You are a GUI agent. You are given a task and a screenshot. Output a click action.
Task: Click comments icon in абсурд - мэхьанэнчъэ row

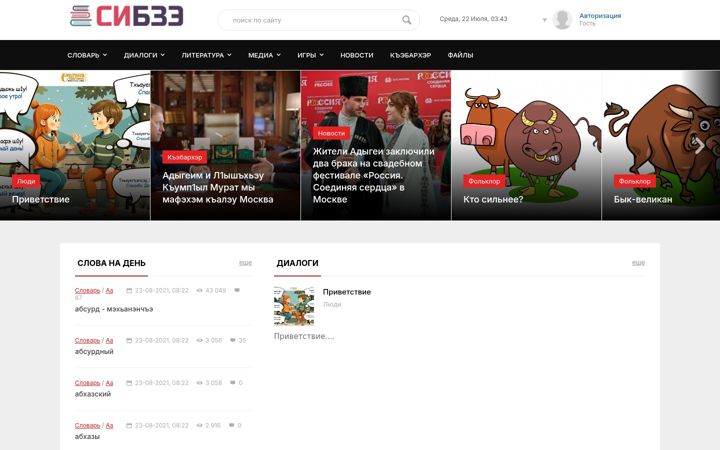click(237, 290)
